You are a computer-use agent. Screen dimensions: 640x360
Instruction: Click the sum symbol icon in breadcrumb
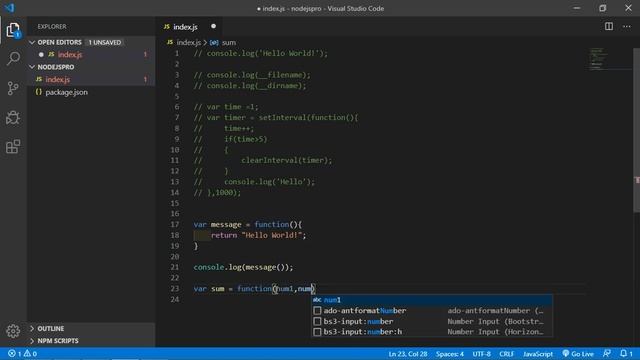pyautogui.click(x=214, y=42)
